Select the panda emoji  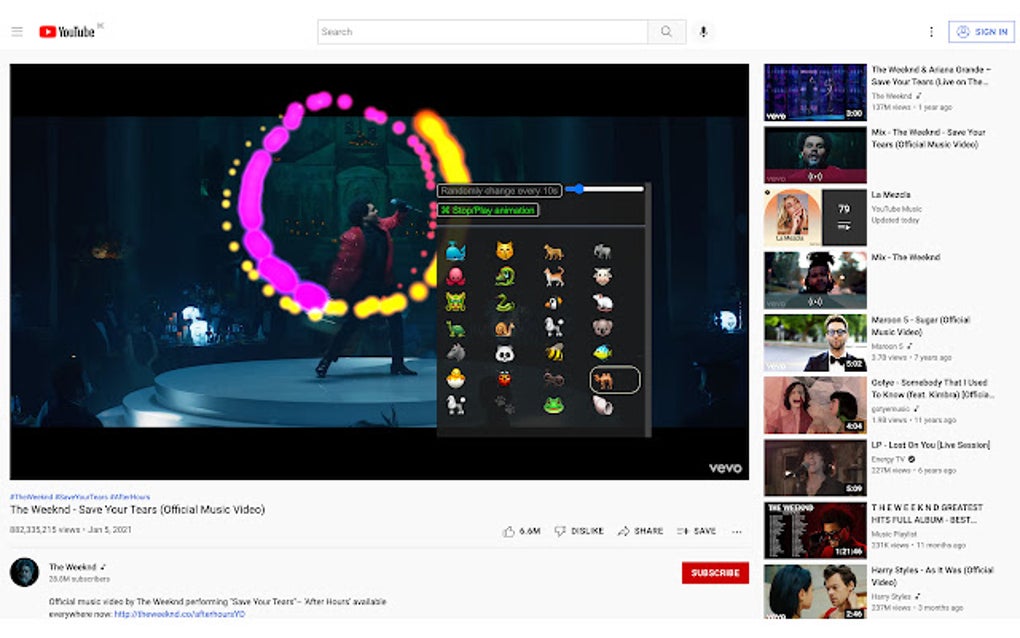pyautogui.click(x=503, y=352)
